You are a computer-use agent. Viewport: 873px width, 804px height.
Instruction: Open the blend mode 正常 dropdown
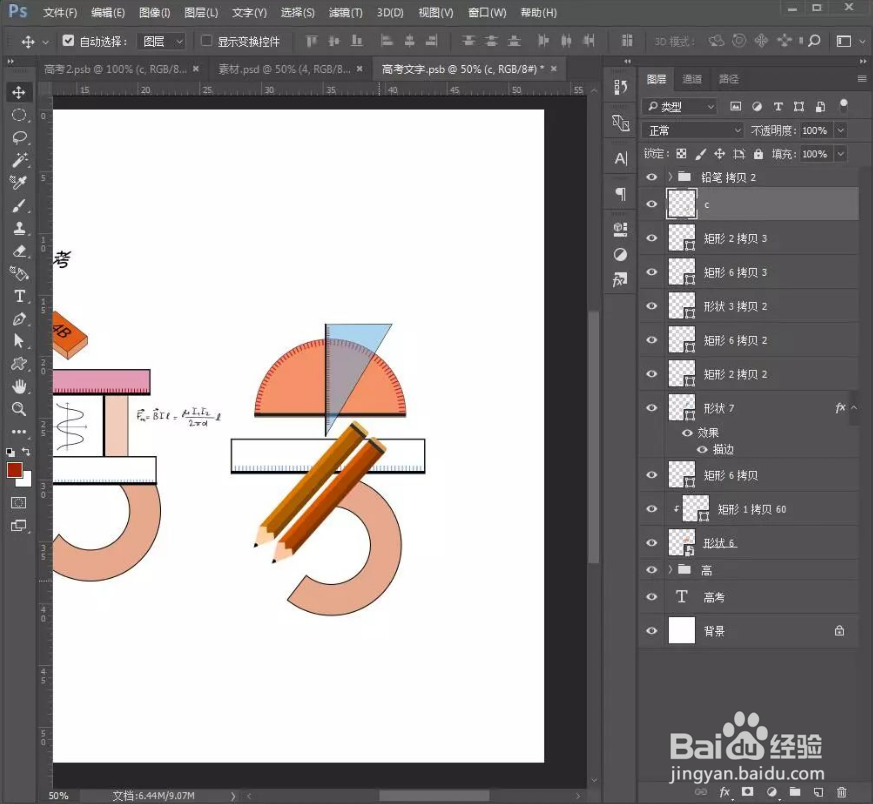coord(693,130)
